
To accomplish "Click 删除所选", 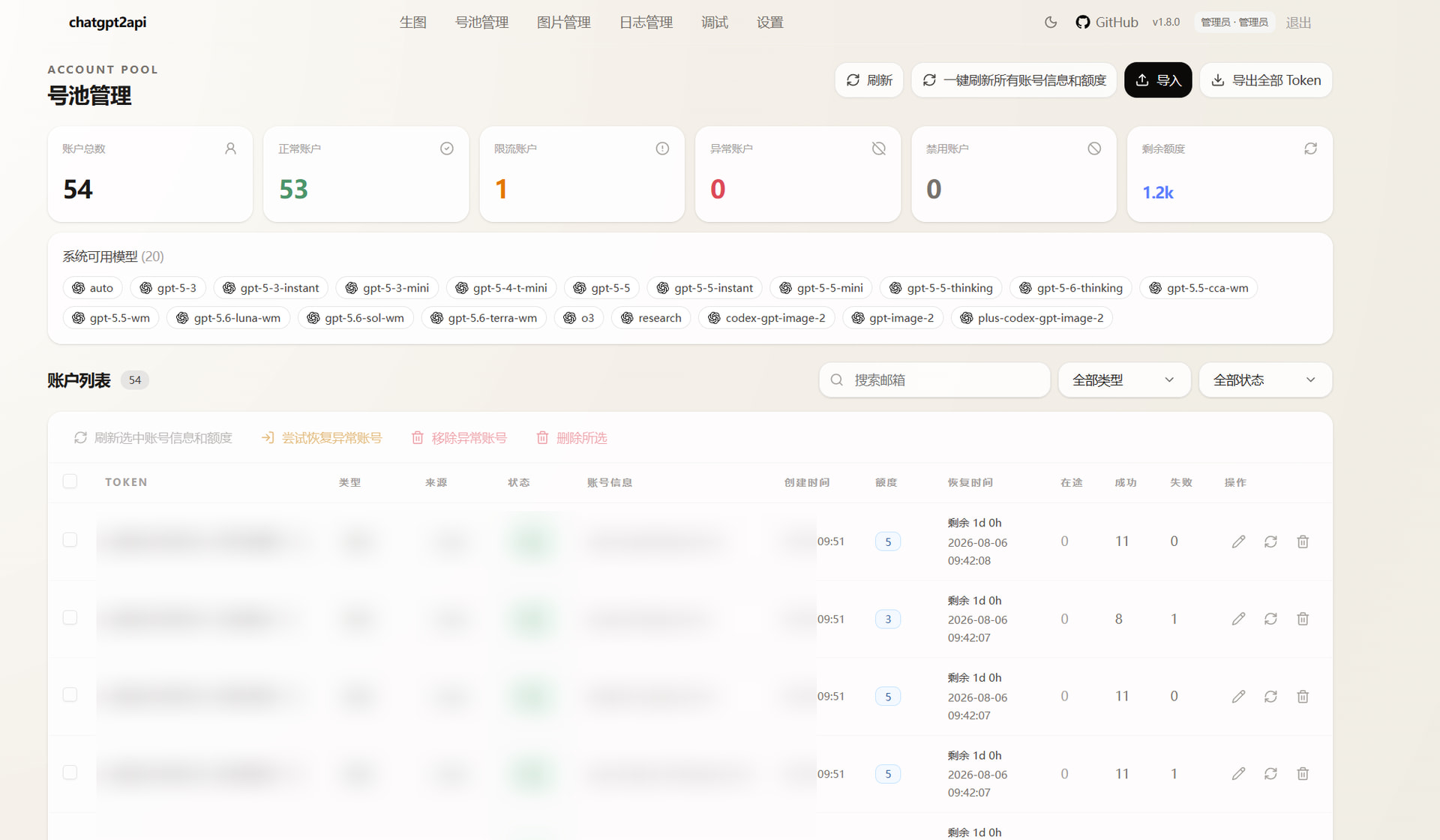I will (x=571, y=438).
